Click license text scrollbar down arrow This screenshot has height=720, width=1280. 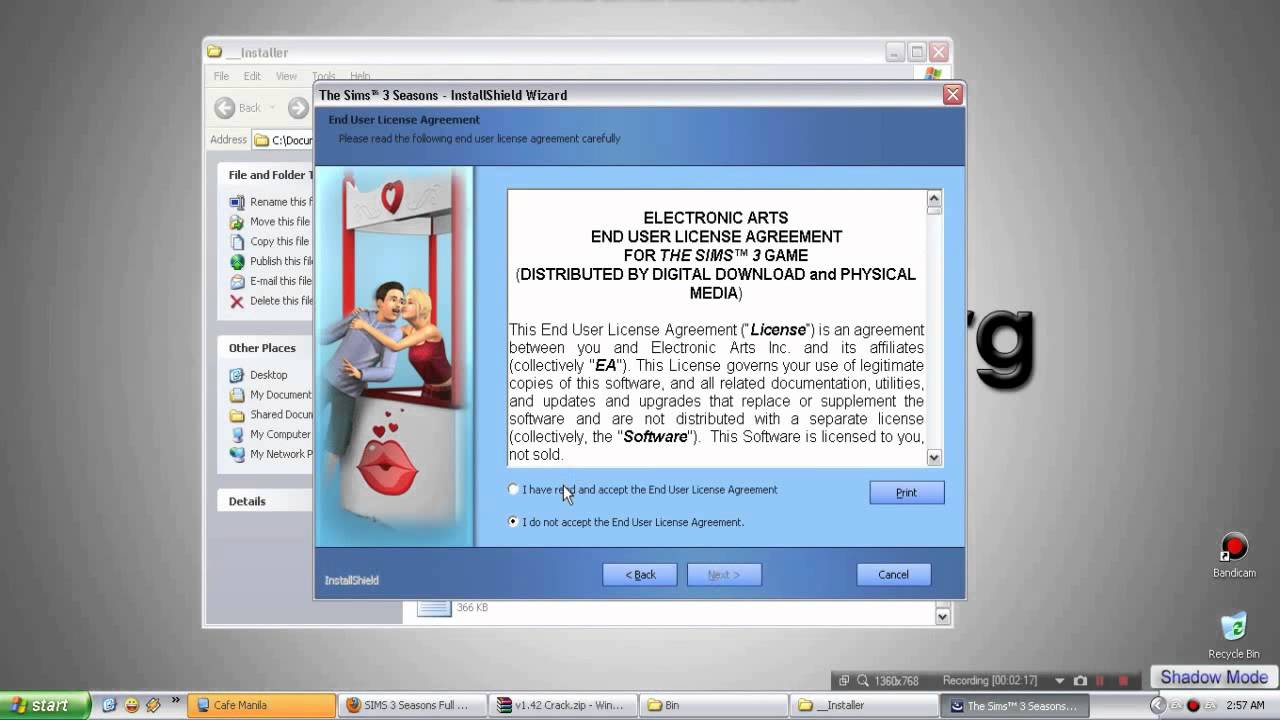[934, 457]
